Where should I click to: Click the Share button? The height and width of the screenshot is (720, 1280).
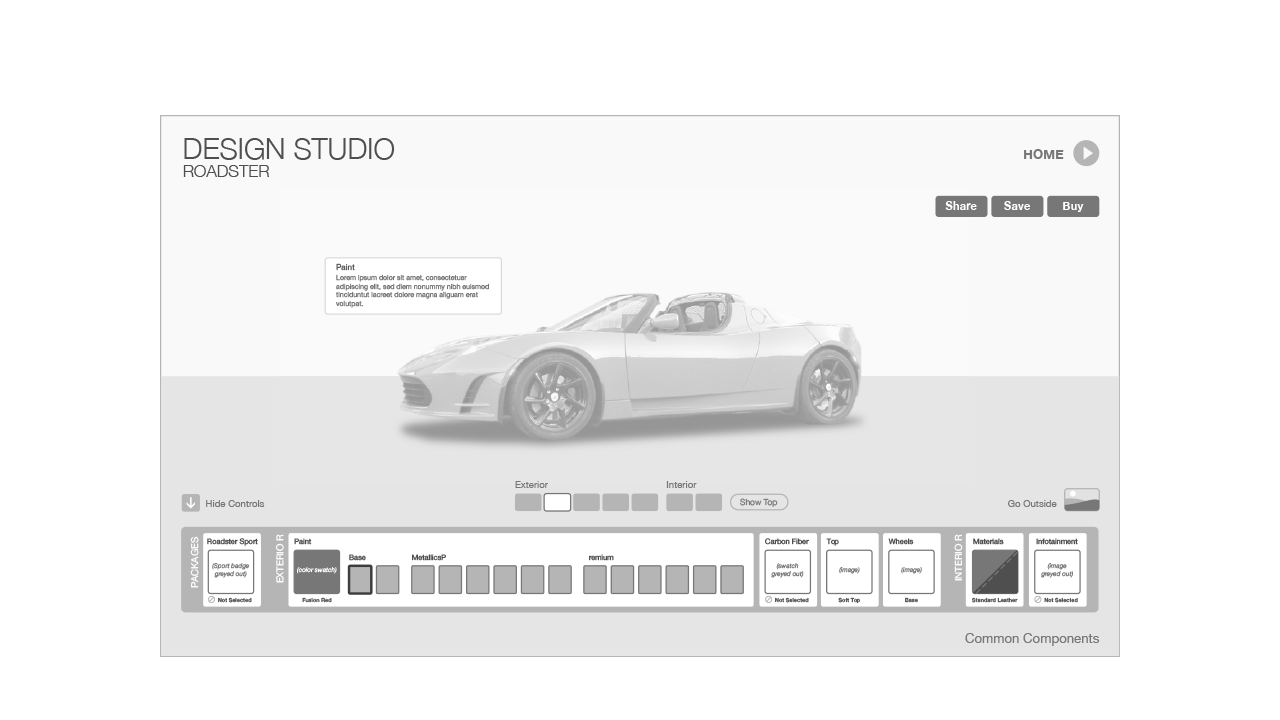point(961,206)
